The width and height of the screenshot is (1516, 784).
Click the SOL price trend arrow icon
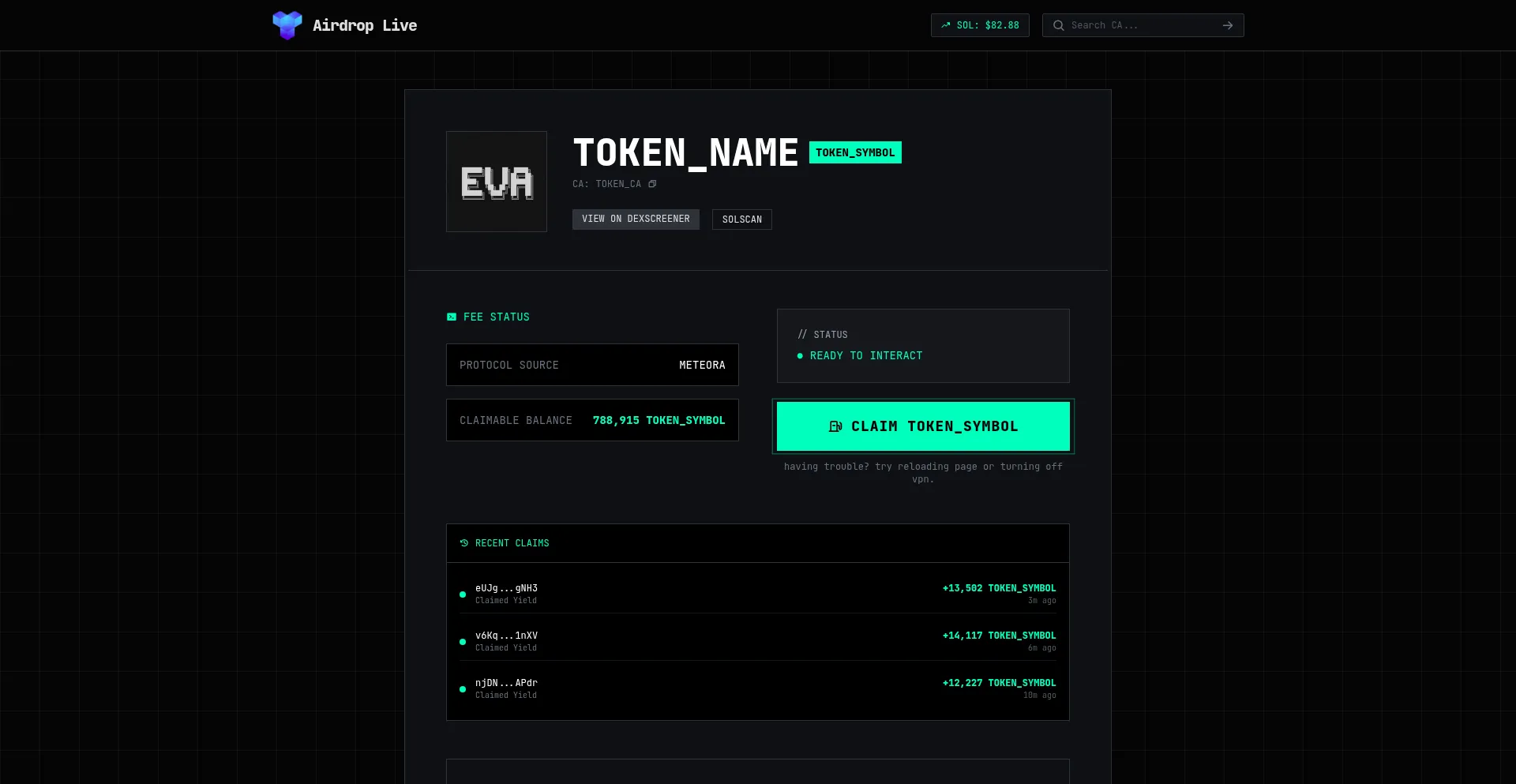pos(946,25)
